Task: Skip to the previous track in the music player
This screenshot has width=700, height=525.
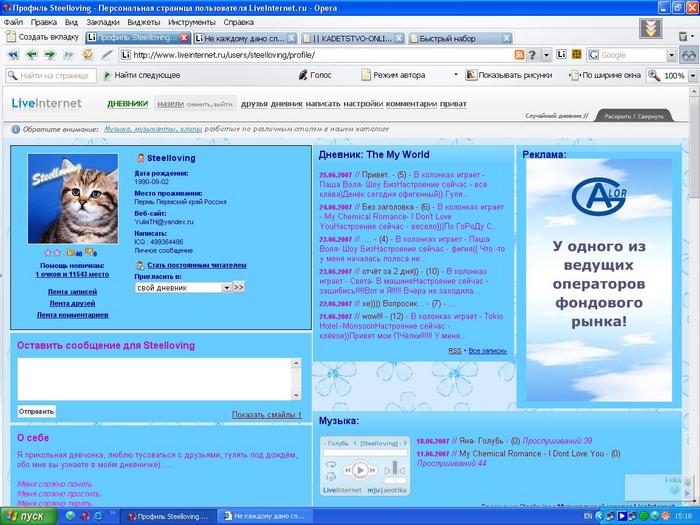Action: (347, 470)
